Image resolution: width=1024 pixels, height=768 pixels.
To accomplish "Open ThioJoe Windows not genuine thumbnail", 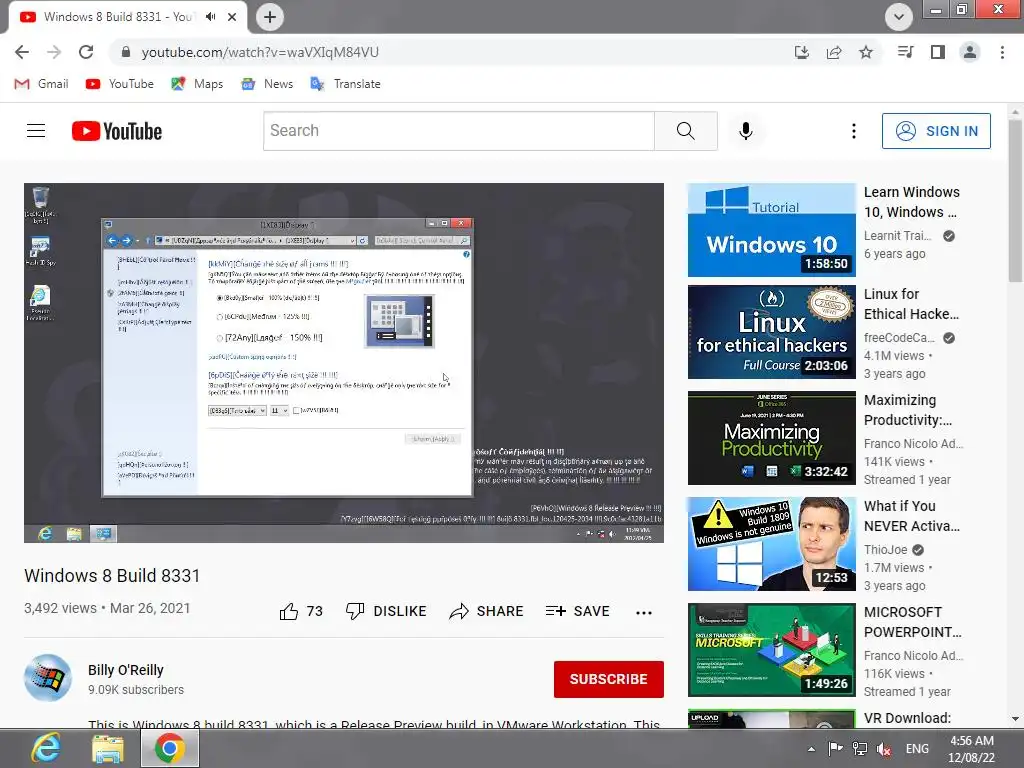I will pos(771,544).
